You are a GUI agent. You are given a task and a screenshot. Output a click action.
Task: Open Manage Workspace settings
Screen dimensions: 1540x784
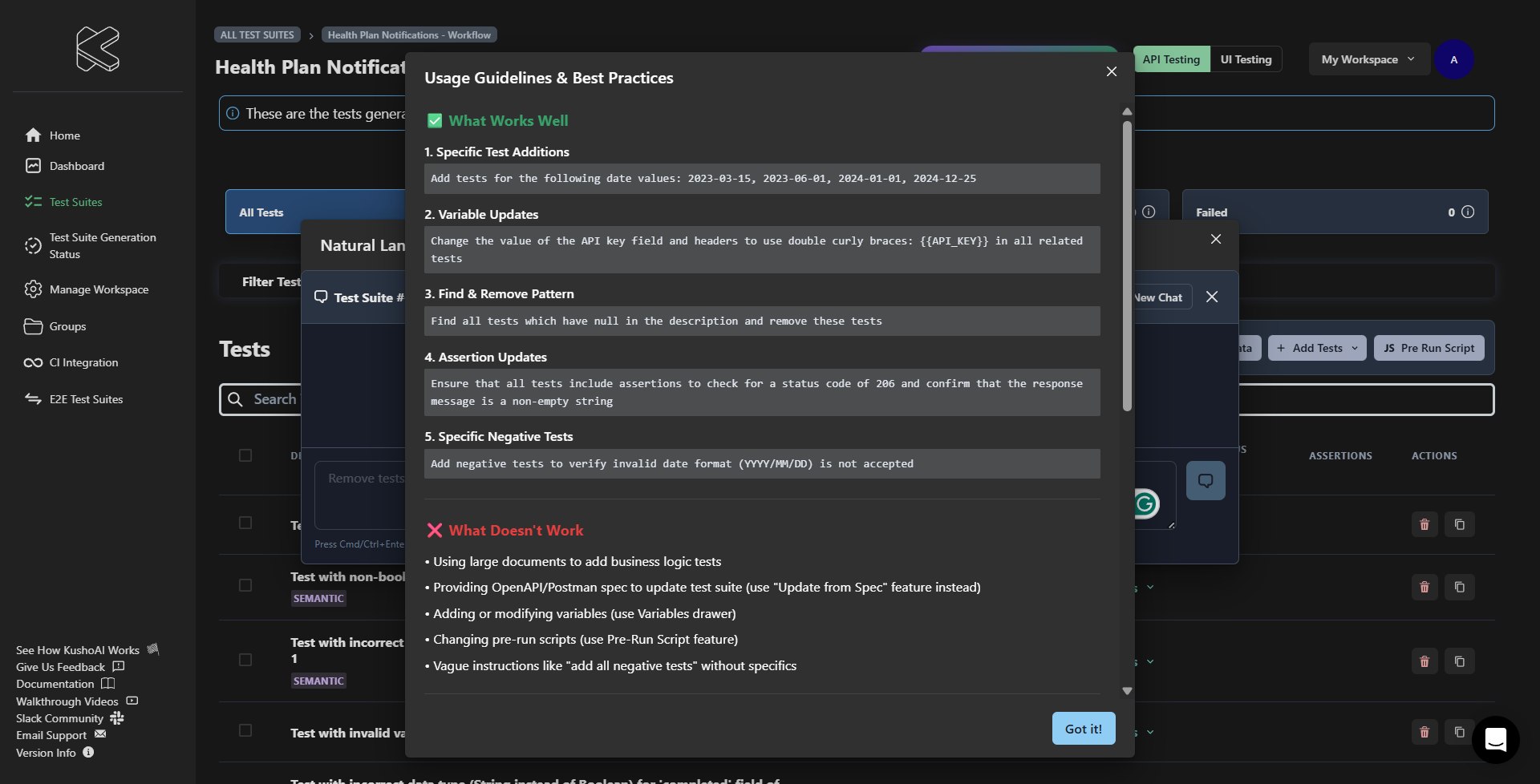tap(99, 289)
